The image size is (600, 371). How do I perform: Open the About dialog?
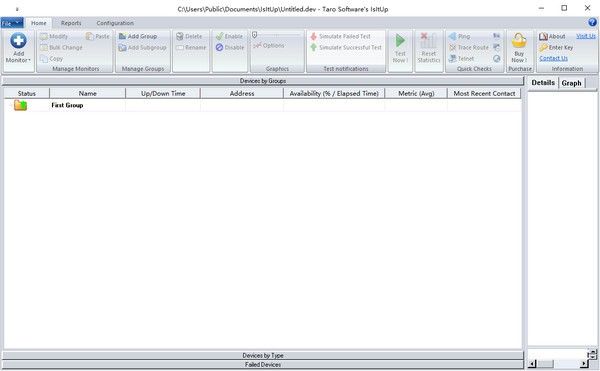pos(552,36)
